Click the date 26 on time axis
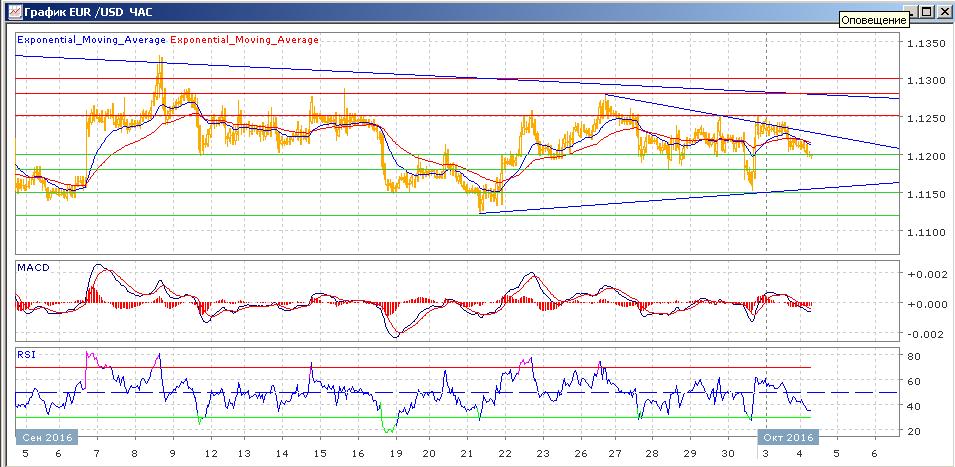955x467 pixels. [x=581, y=454]
